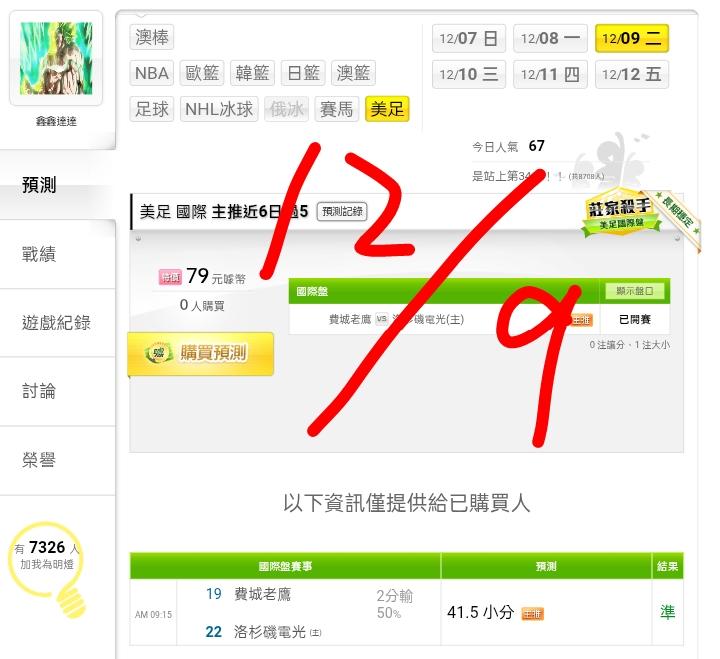The width and height of the screenshot is (720, 659).
Task: Select the NBA sport tab
Action: pos(152,73)
